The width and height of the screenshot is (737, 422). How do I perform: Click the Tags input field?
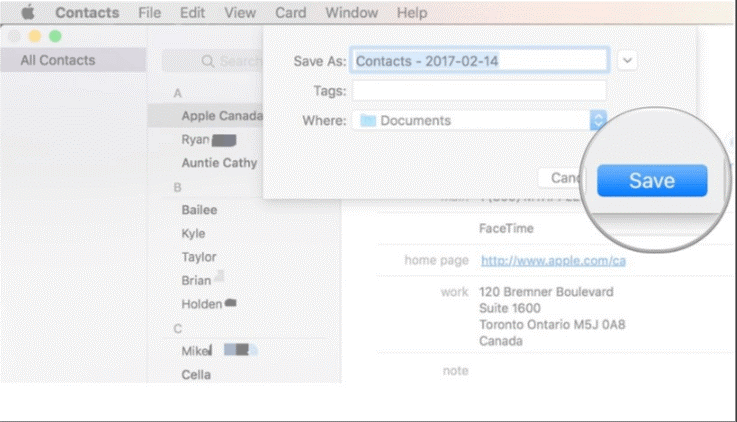(479, 91)
